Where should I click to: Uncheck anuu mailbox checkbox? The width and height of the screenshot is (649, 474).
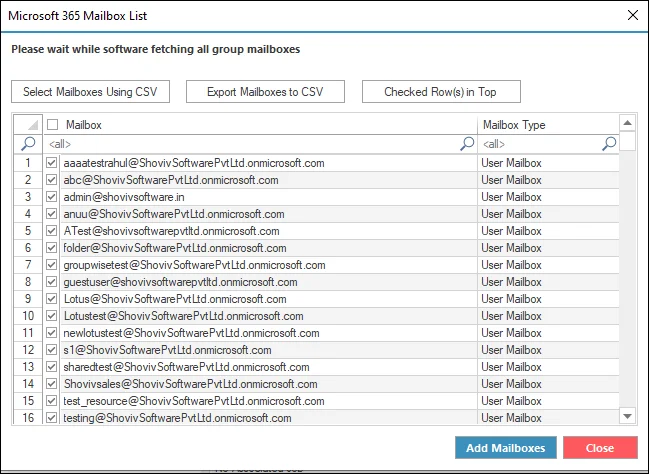51,214
